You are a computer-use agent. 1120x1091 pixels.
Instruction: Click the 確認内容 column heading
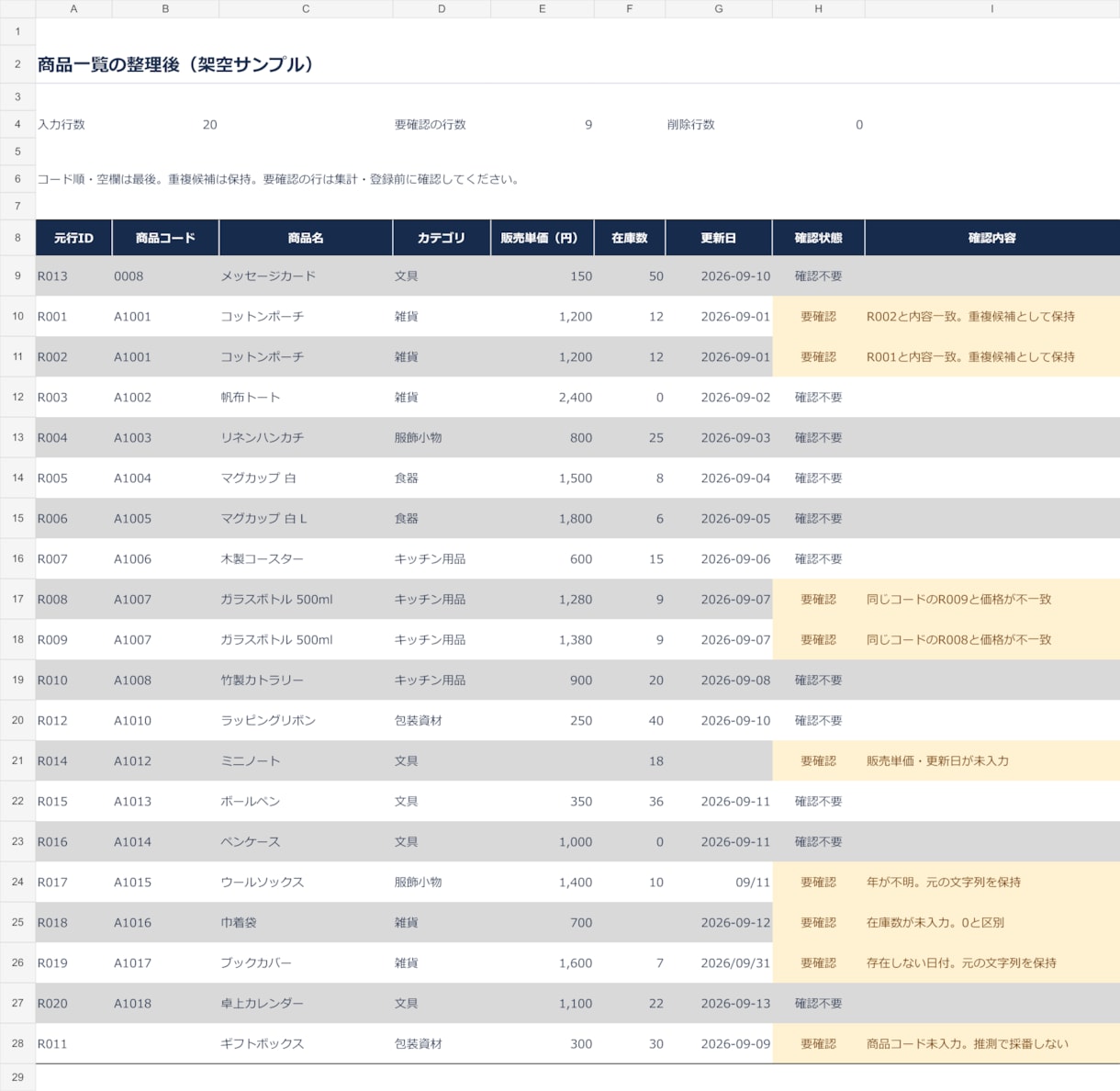(x=992, y=238)
